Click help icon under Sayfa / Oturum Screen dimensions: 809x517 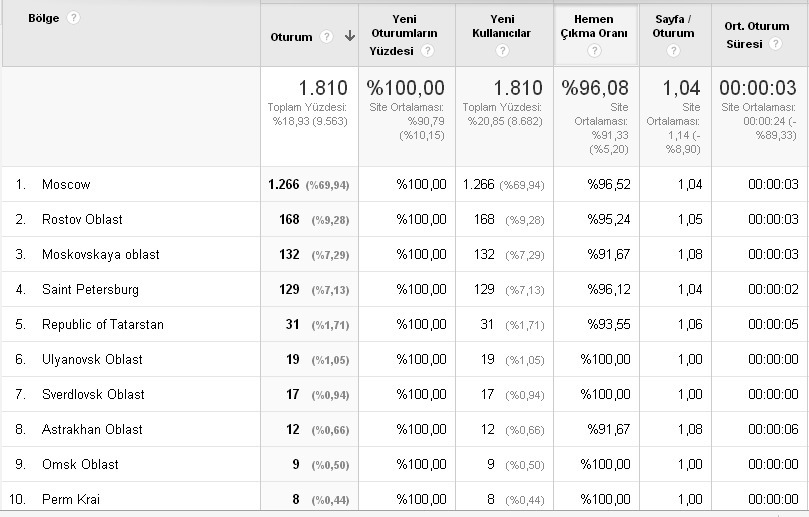pyautogui.click(x=673, y=51)
